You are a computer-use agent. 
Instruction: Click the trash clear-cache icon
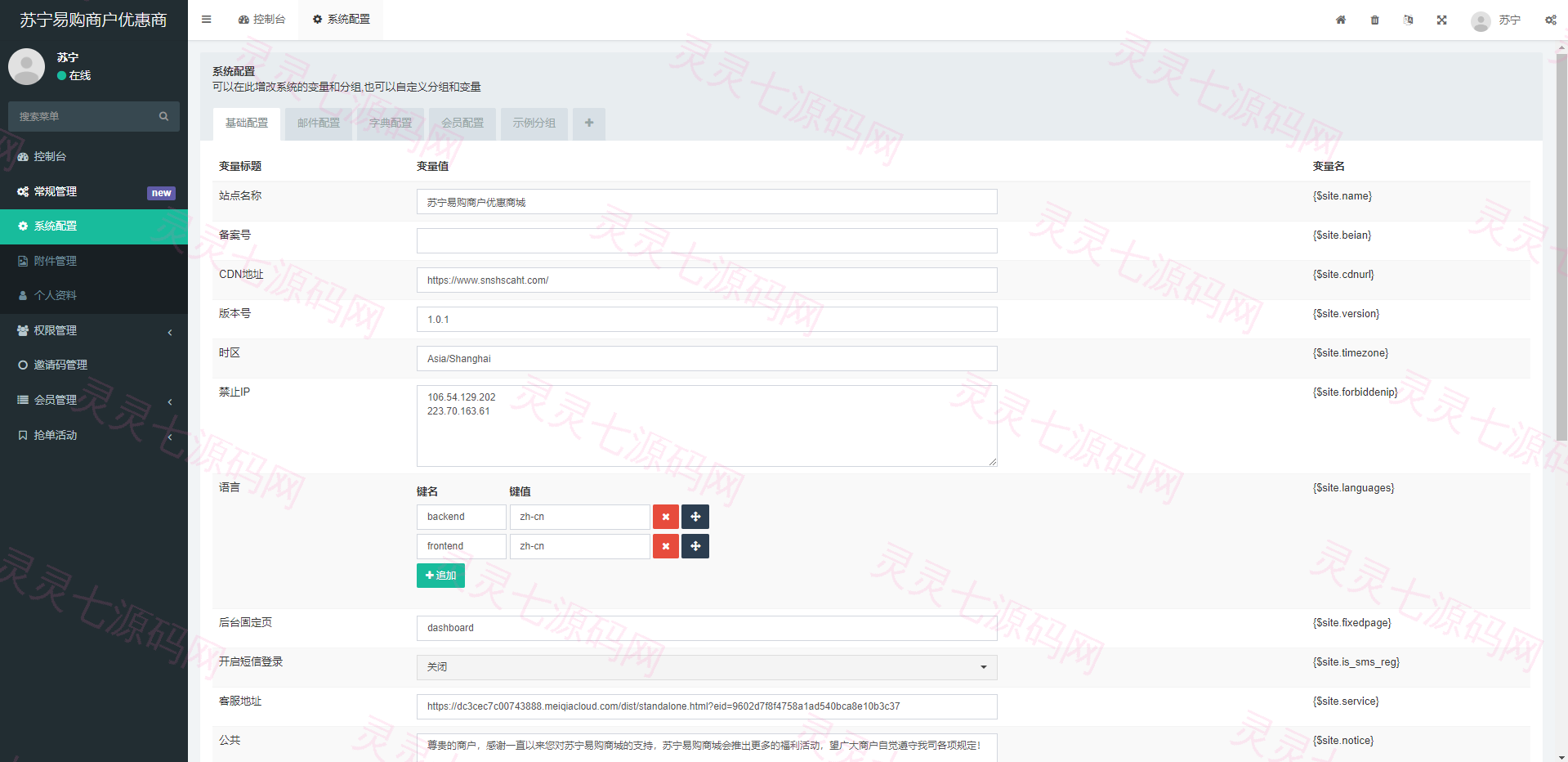(1374, 20)
